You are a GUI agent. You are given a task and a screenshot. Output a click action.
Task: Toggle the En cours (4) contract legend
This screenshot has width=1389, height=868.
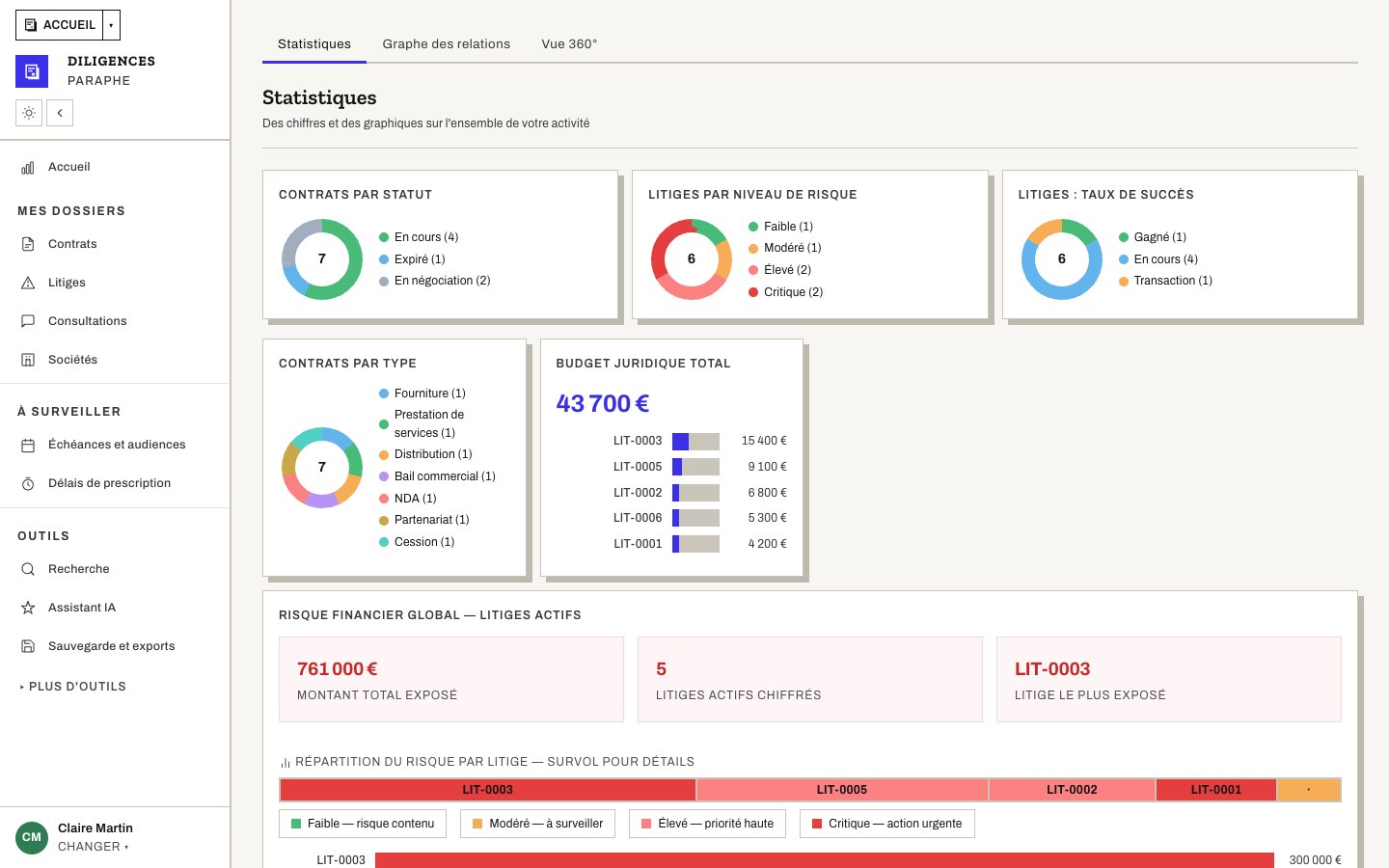click(x=419, y=237)
